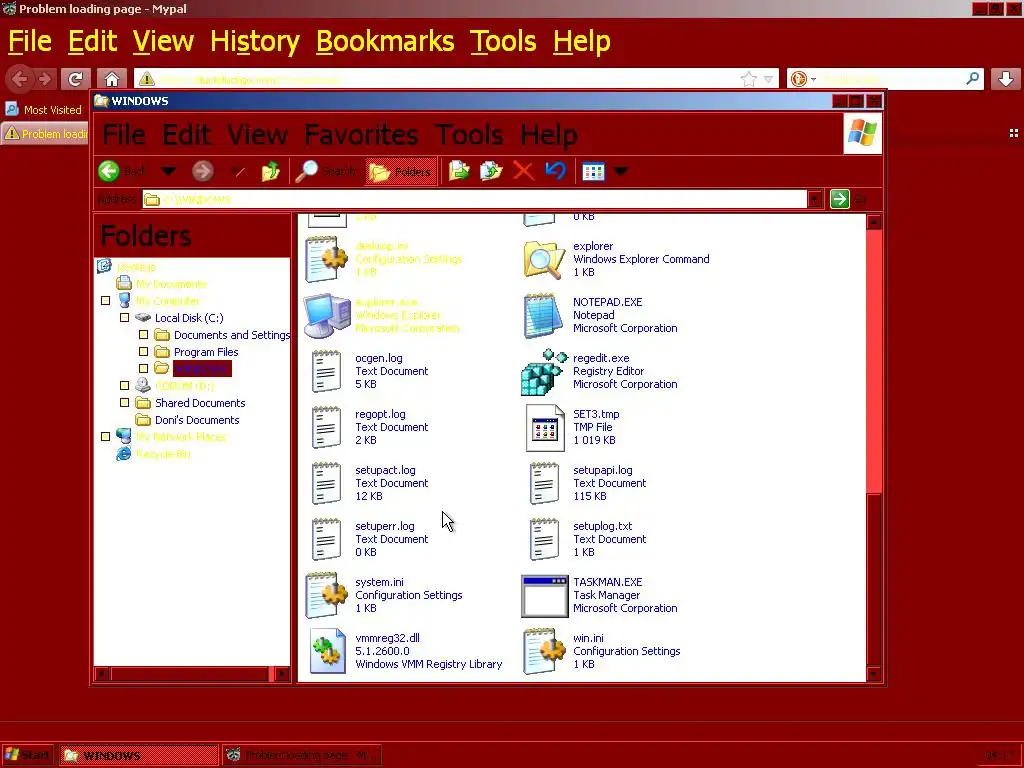Open Mypal's Bookmarks menu

(385, 41)
